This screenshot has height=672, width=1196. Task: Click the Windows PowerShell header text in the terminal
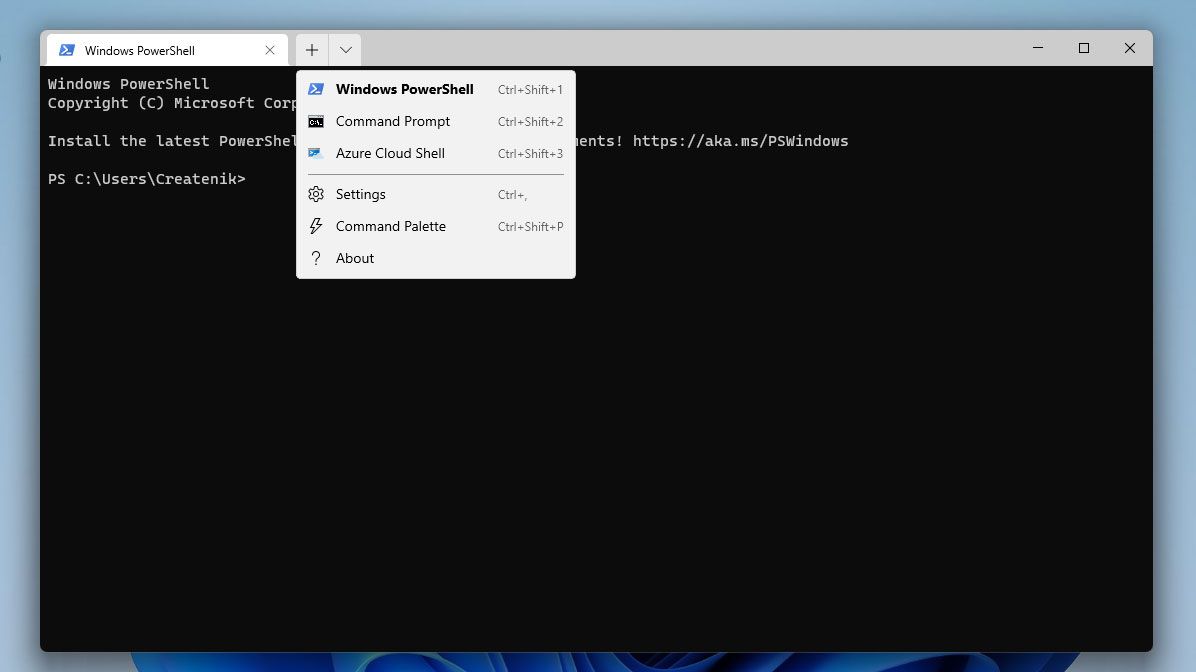click(x=128, y=84)
